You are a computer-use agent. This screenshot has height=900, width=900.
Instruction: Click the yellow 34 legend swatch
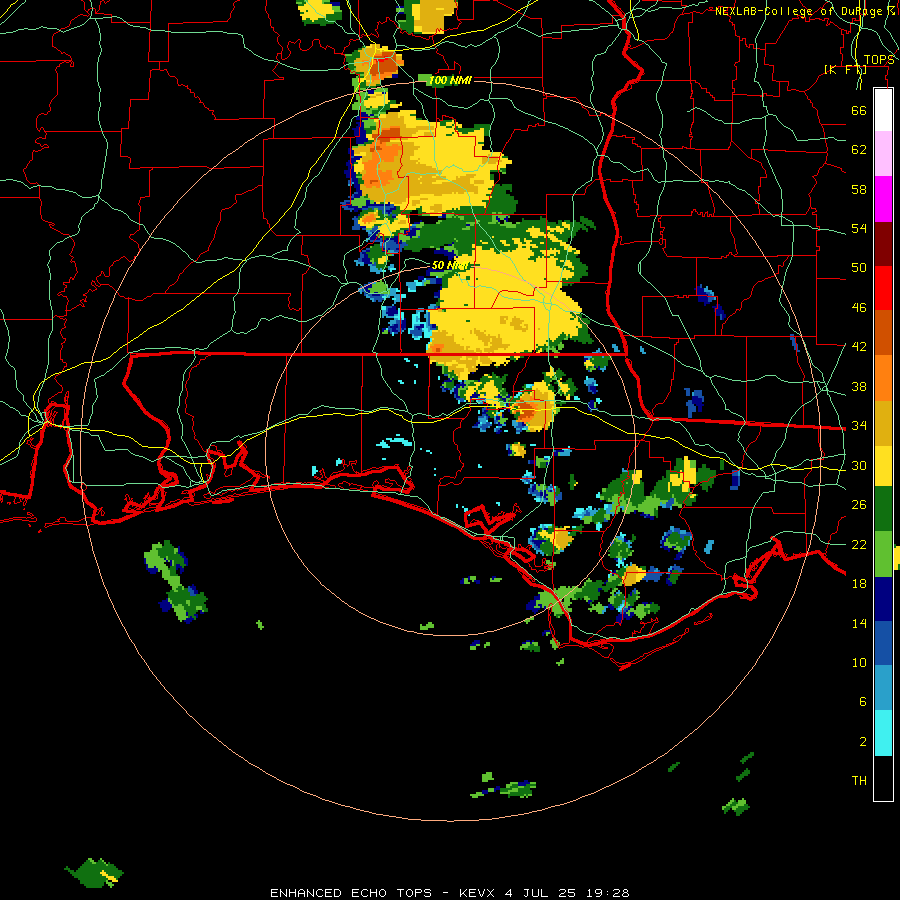883,466
